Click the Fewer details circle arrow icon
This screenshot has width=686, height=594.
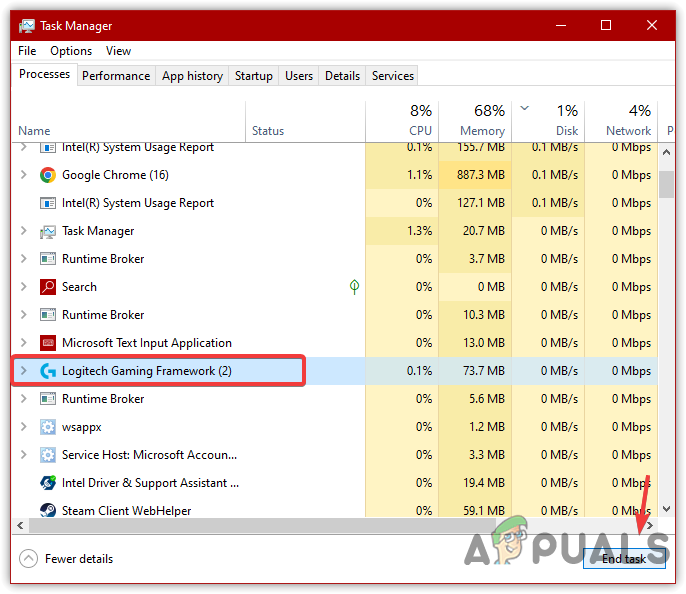pos(28,559)
